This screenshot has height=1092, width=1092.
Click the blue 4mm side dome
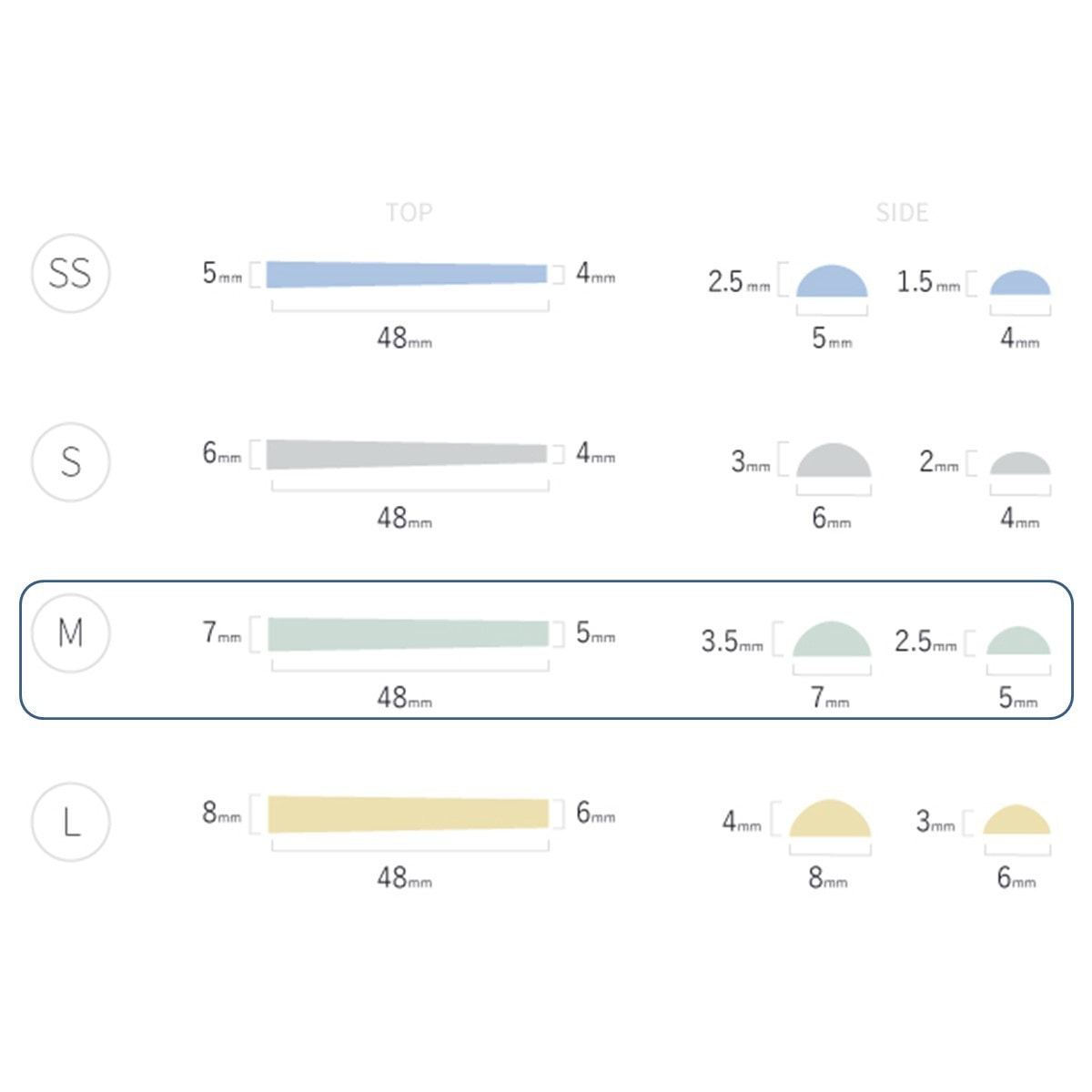pos(1020,283)
